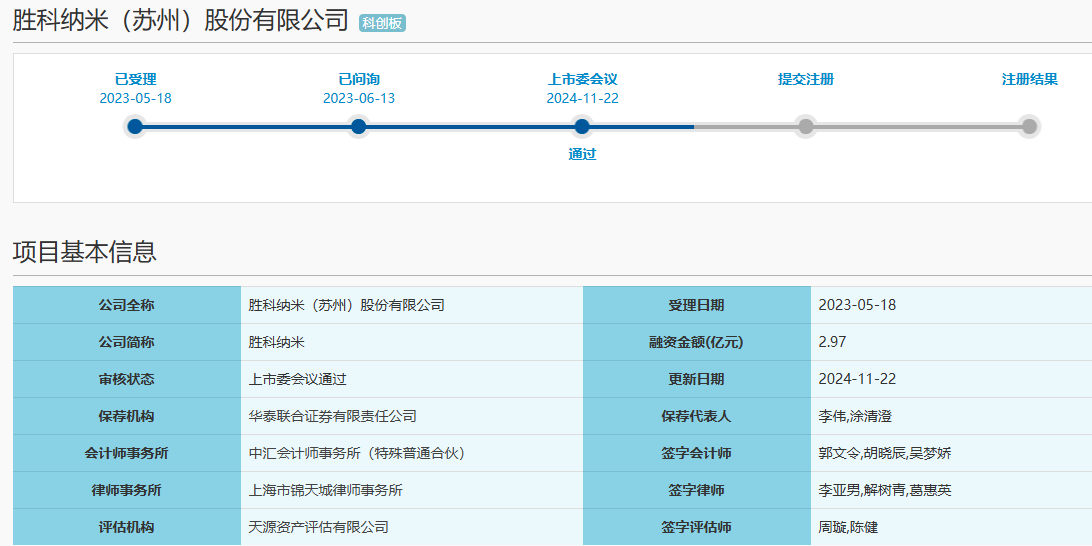Click the 提交注册 label above the timeline

tap(805, 79)
